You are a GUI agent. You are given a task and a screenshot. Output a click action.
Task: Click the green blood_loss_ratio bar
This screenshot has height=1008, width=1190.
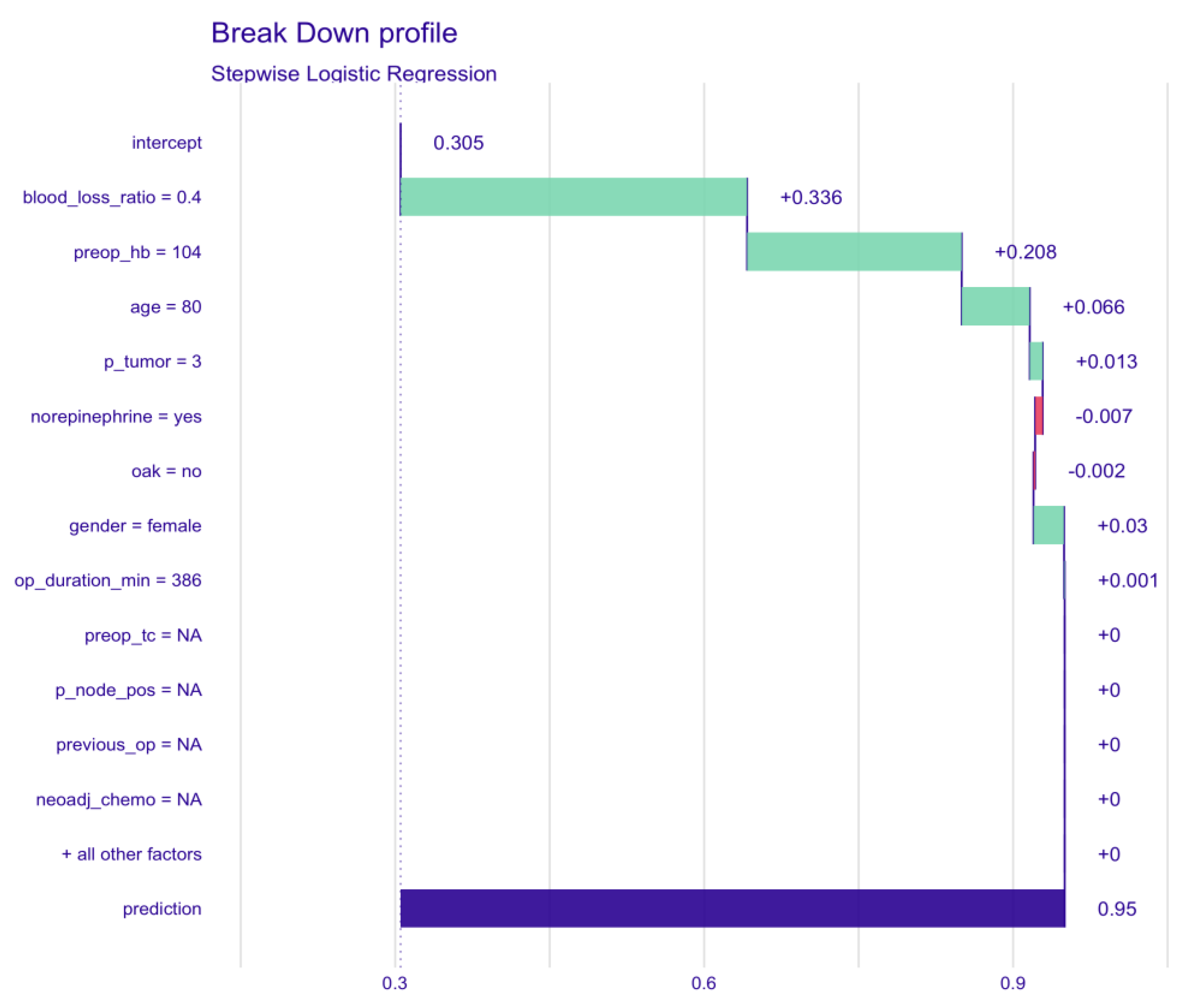pos(573,197)
